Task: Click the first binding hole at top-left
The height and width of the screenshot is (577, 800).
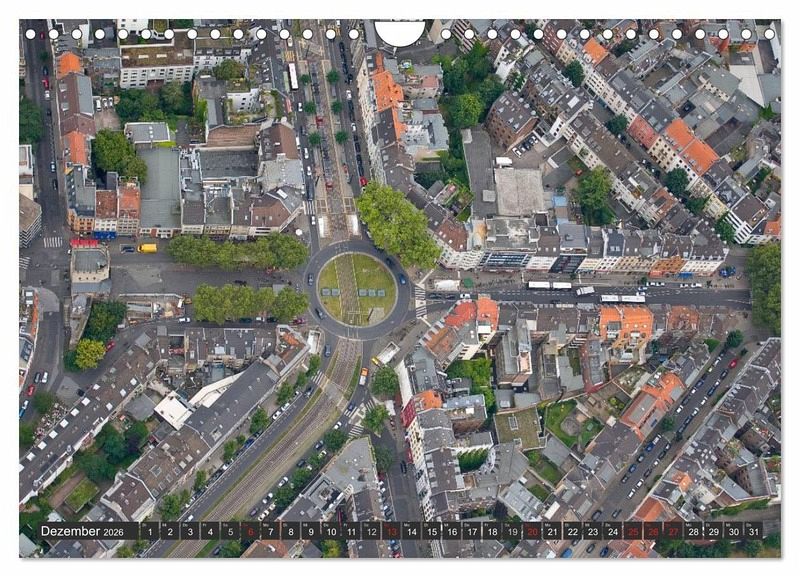Action: click(x=30, y=34)
